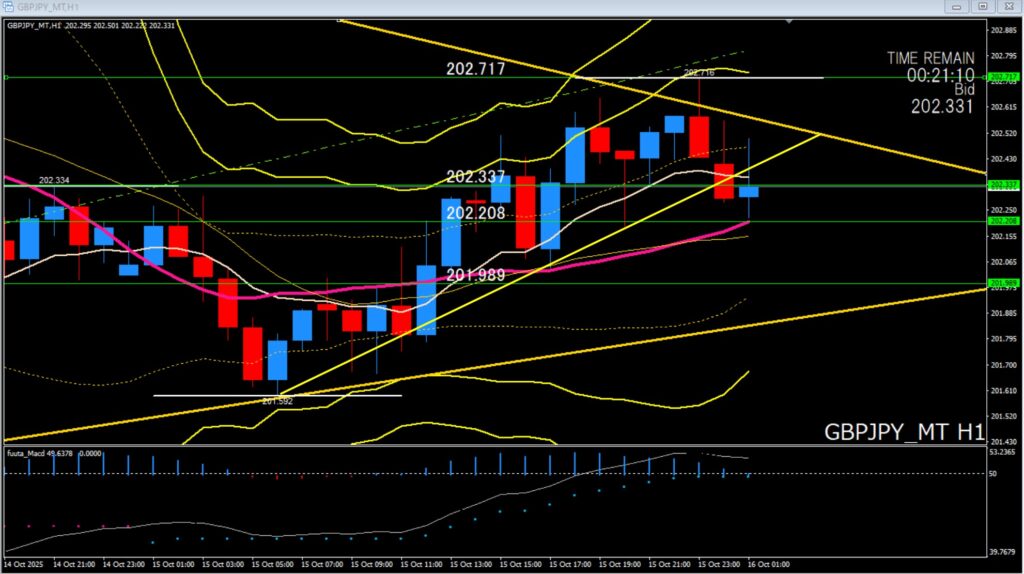Image resolution: width=1024 pixels, height=574 pixels.
Task: Click the 202.885 value on price scale
Action: click(1002, 29)
